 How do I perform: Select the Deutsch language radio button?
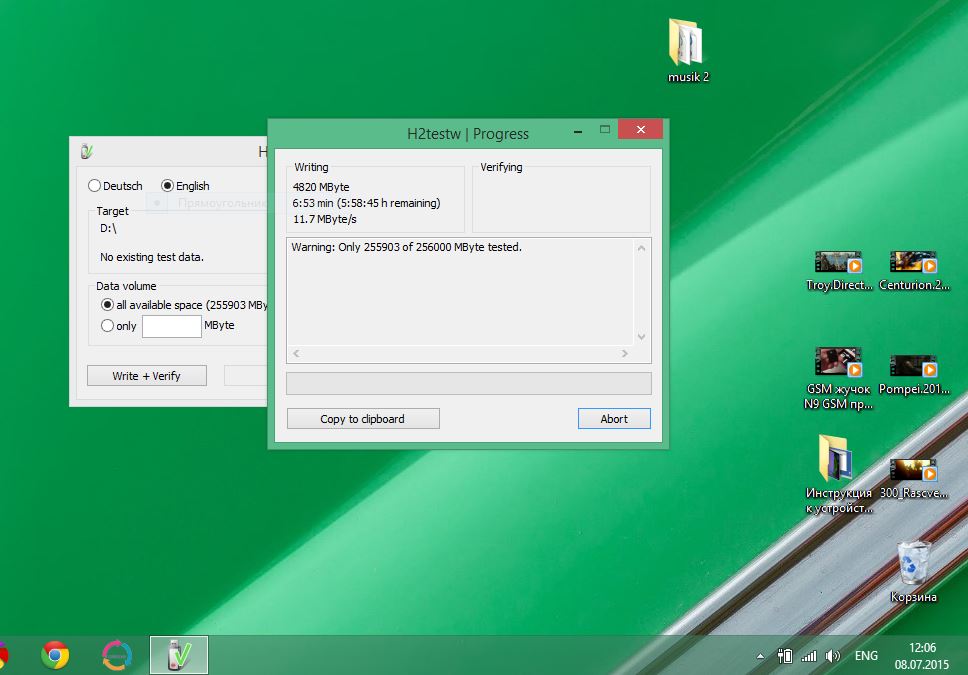(95, 186)
